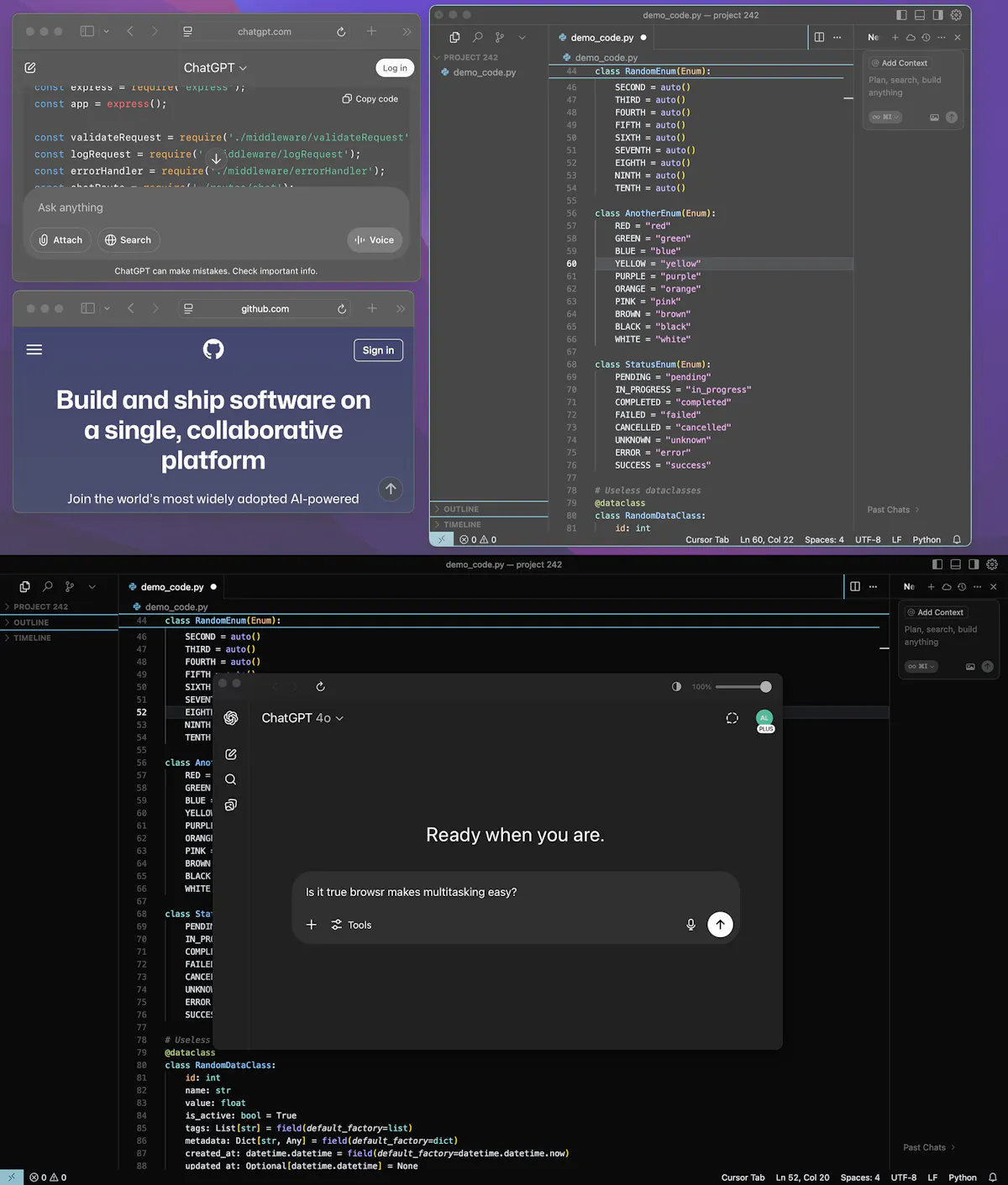Open chat history in the upper Cursor chat panel
This screenshot has height=1185, width=1008.
[926, 37]
